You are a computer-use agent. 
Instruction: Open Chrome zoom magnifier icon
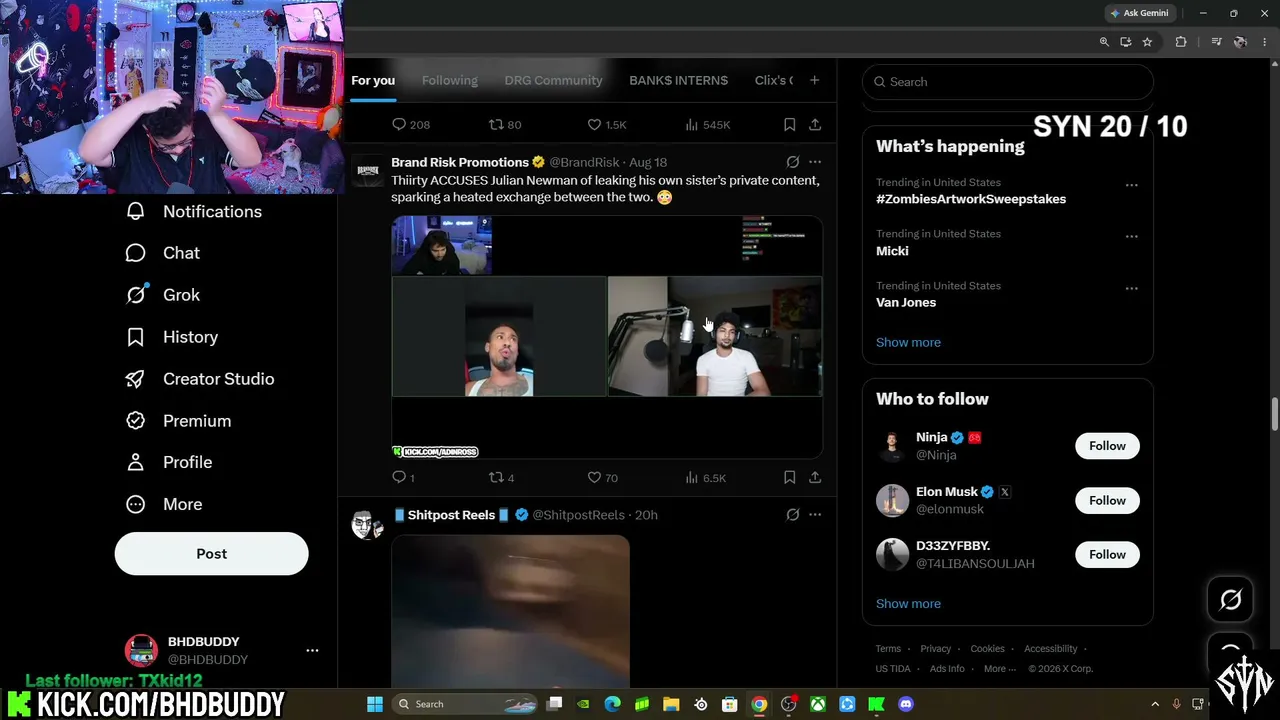tap(1104, 42)
